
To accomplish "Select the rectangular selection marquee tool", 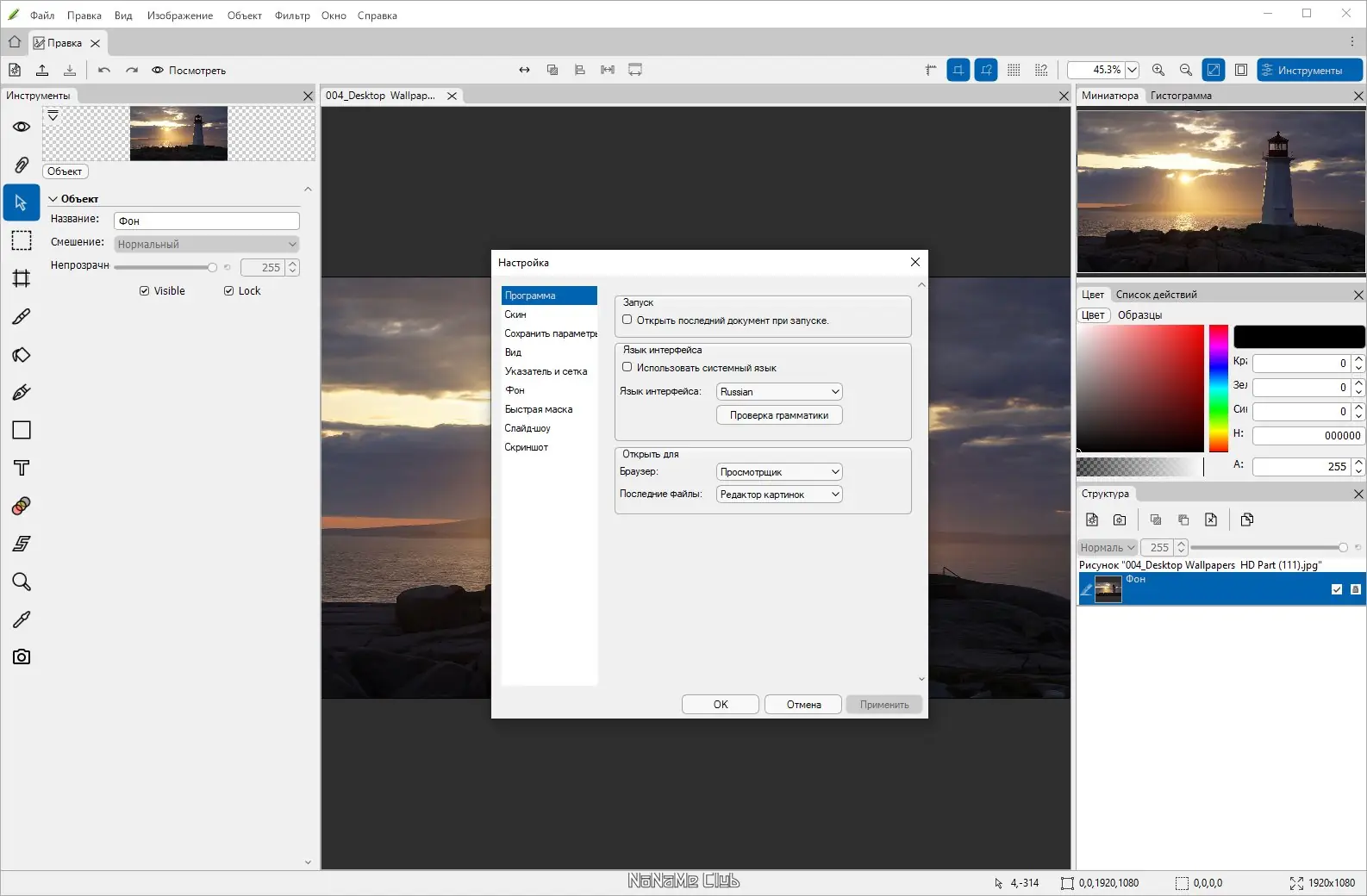I will (x=22, y=240).
